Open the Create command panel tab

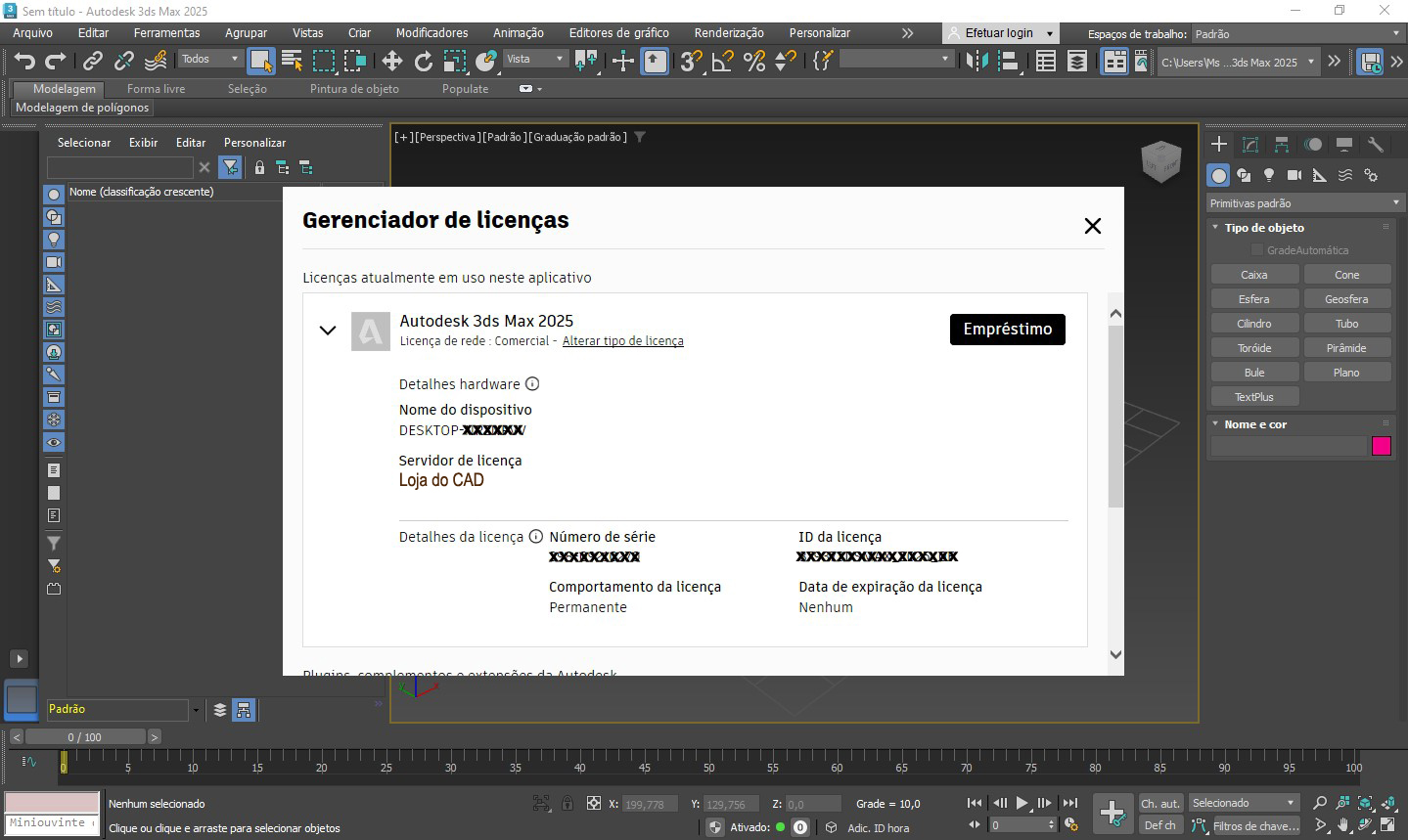tap(1218, 144)
